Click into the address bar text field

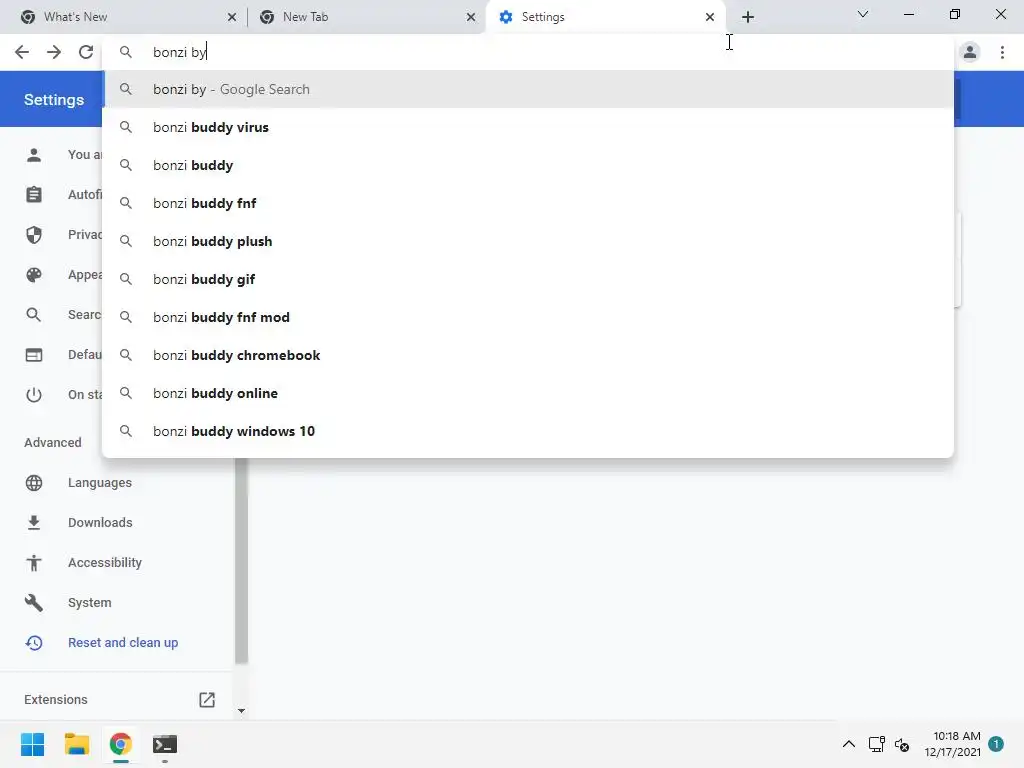click(x=527, y=52)
